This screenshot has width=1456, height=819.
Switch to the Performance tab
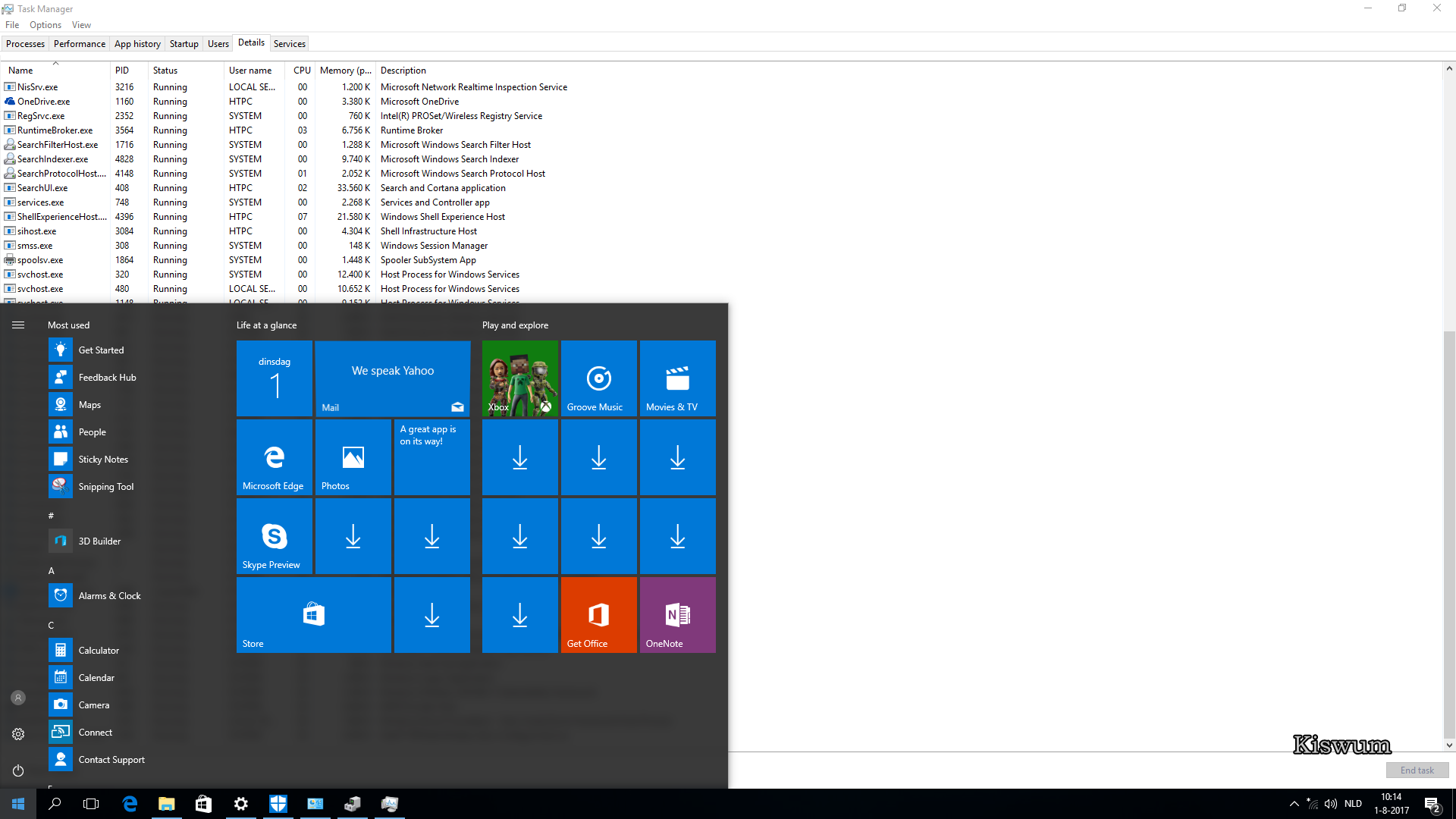click(80, 43)
